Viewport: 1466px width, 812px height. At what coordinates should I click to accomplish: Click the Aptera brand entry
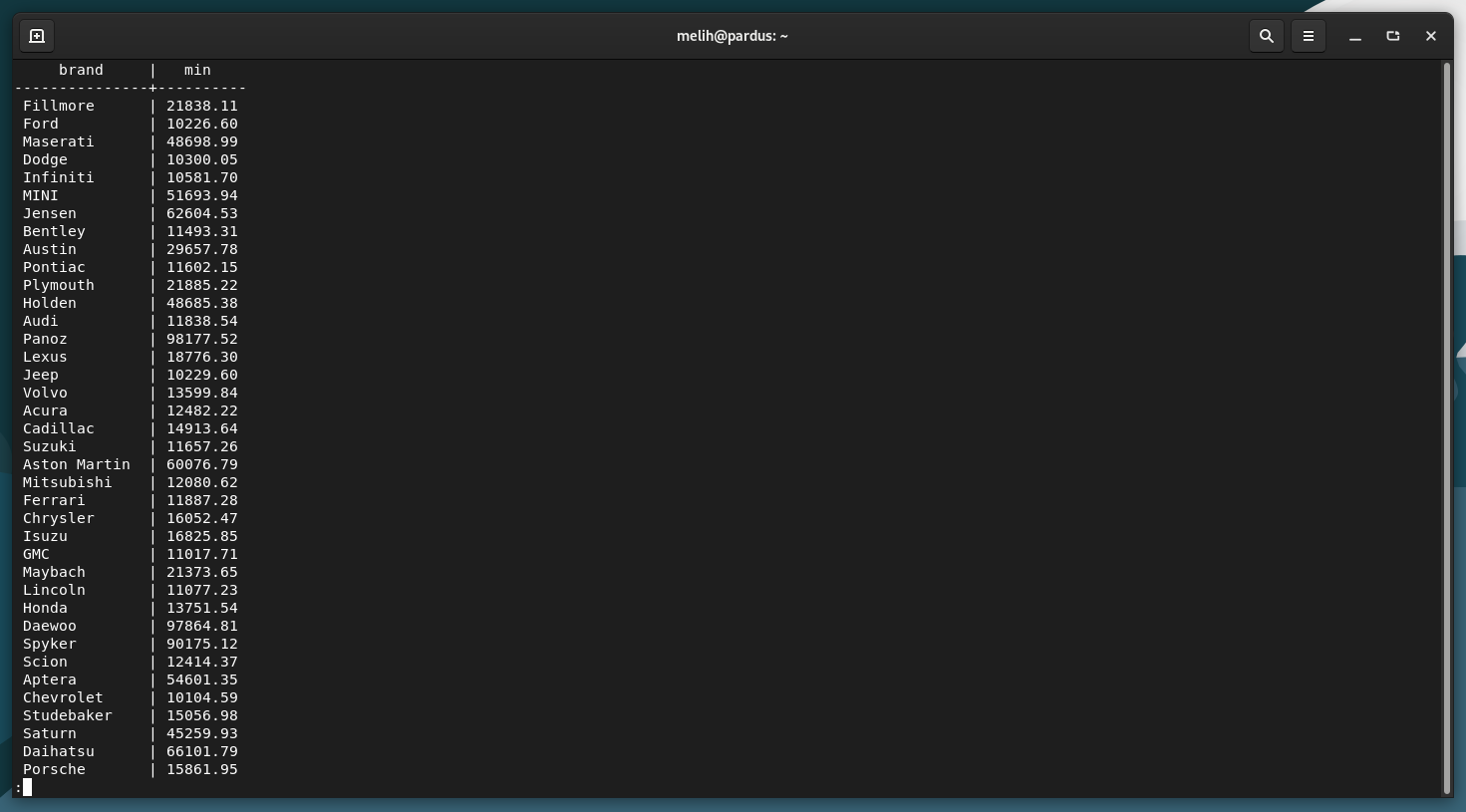(x=50, y=679)
